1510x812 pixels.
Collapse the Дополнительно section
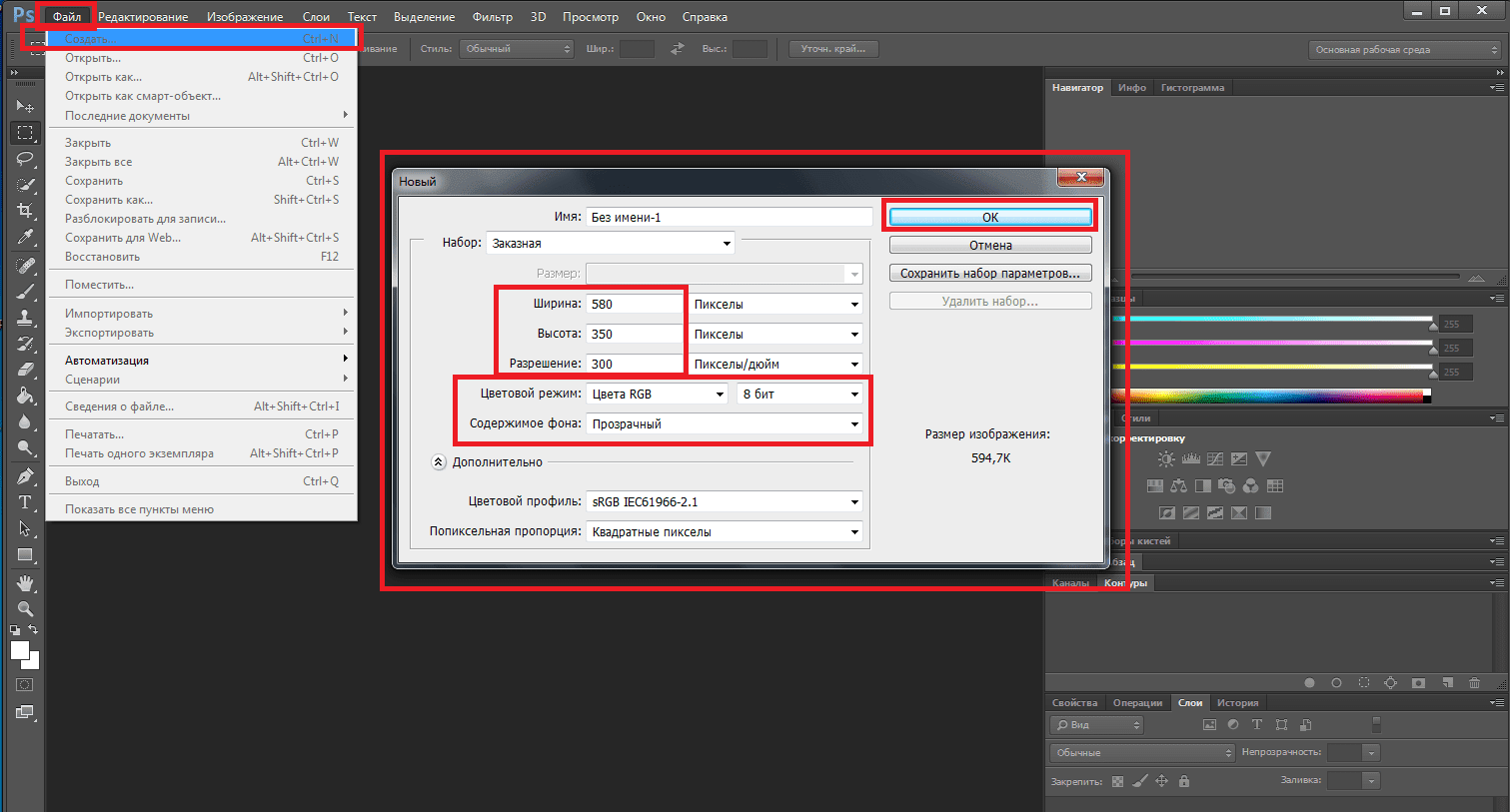[x=439, y=462]
